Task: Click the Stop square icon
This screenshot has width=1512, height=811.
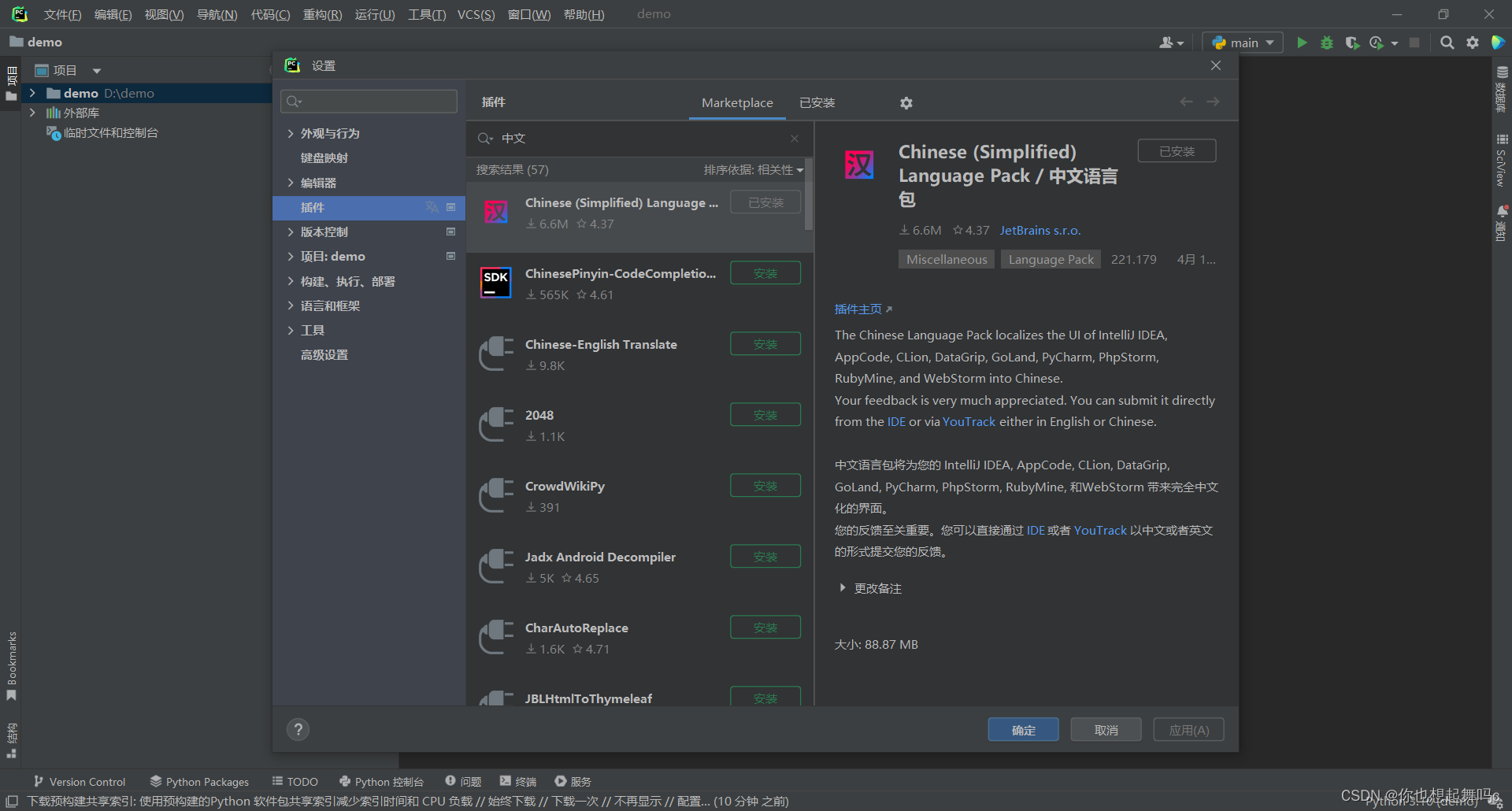Action: click(x=1414, y=43)
